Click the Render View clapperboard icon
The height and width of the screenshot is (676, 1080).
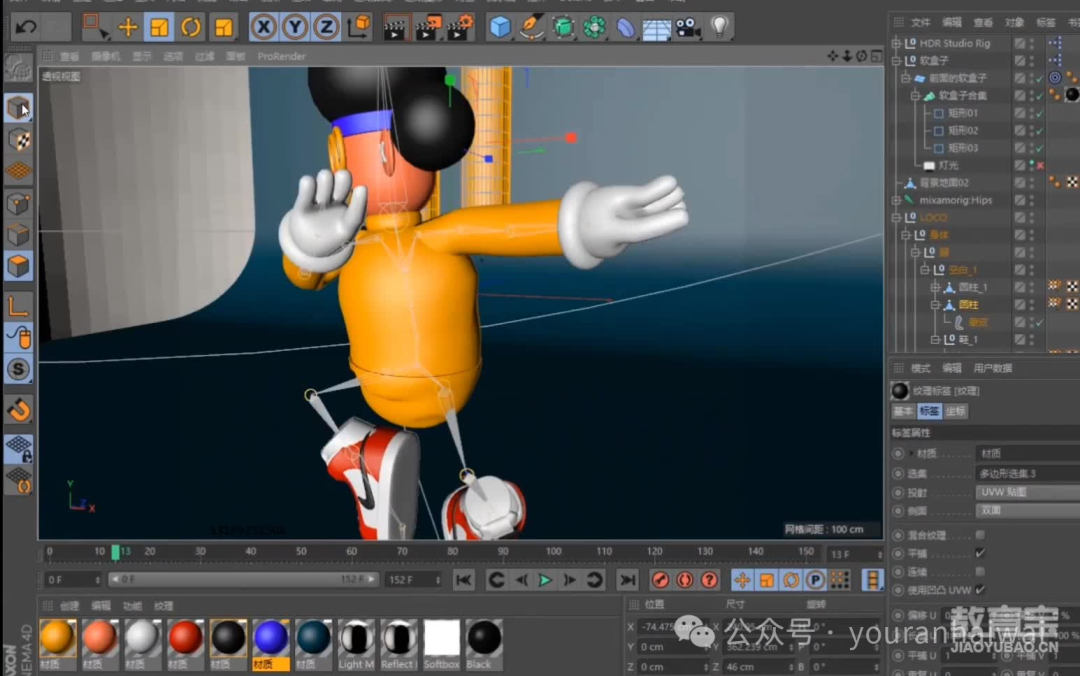(395, 28)
